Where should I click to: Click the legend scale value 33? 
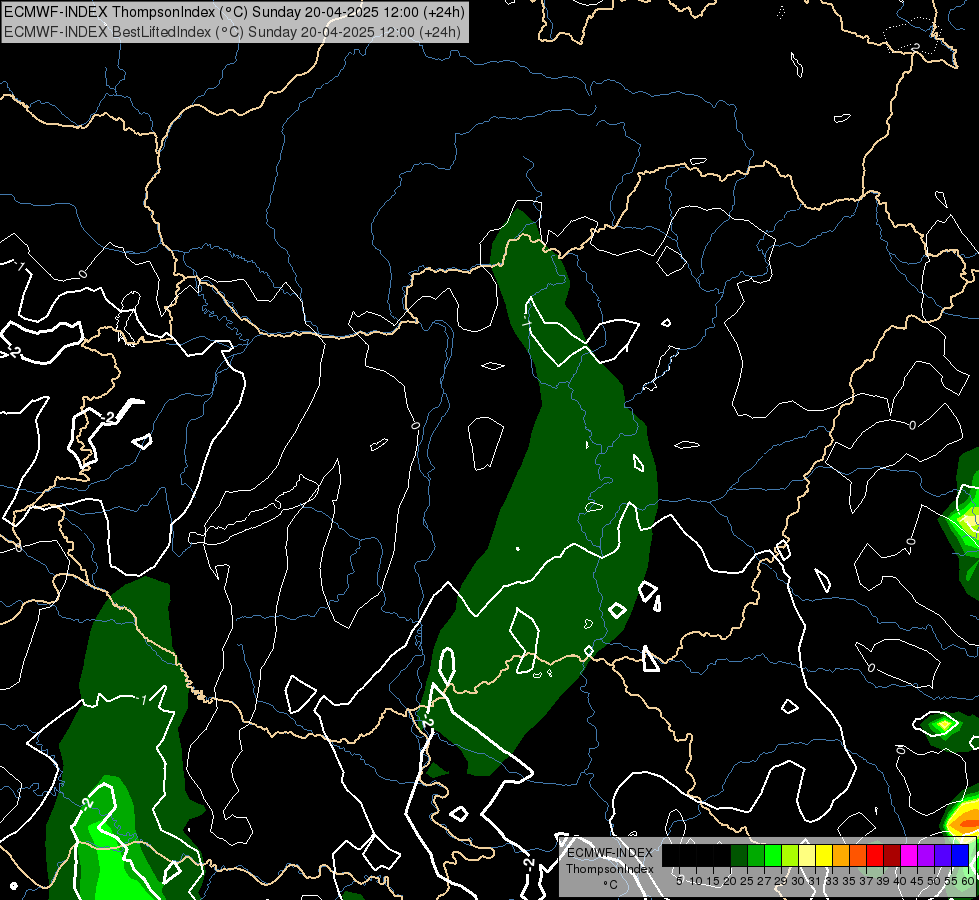(832, 881)
